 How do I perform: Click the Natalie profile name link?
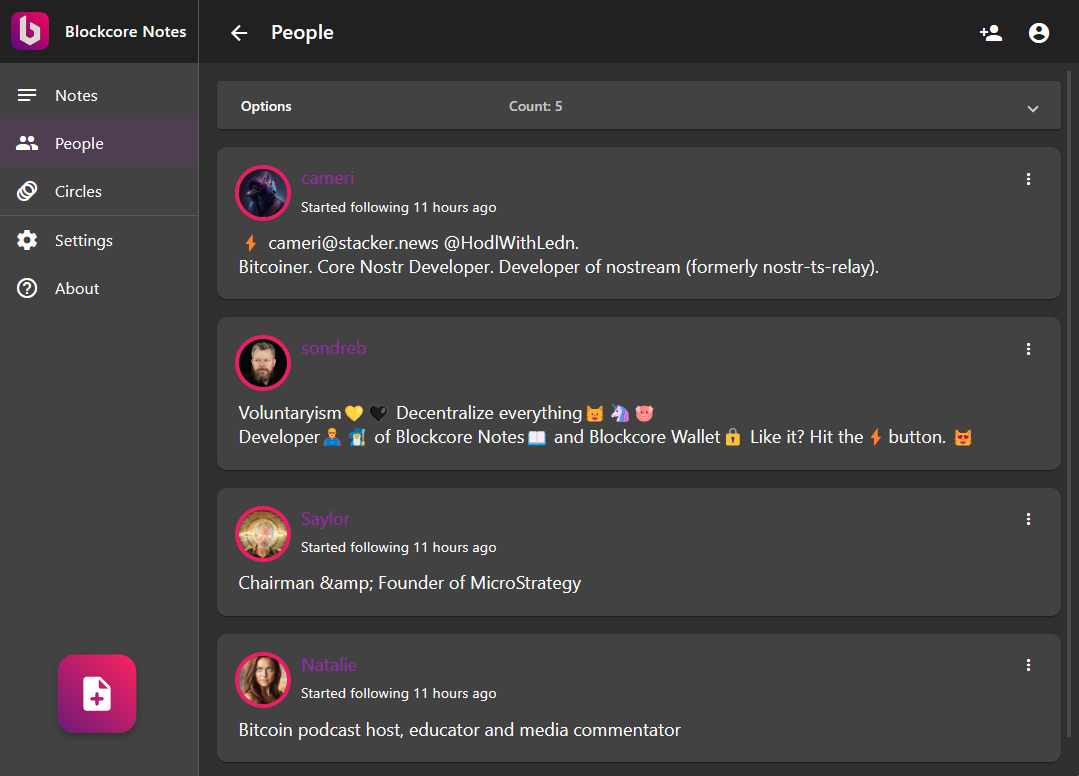click(x=329, y=665)
